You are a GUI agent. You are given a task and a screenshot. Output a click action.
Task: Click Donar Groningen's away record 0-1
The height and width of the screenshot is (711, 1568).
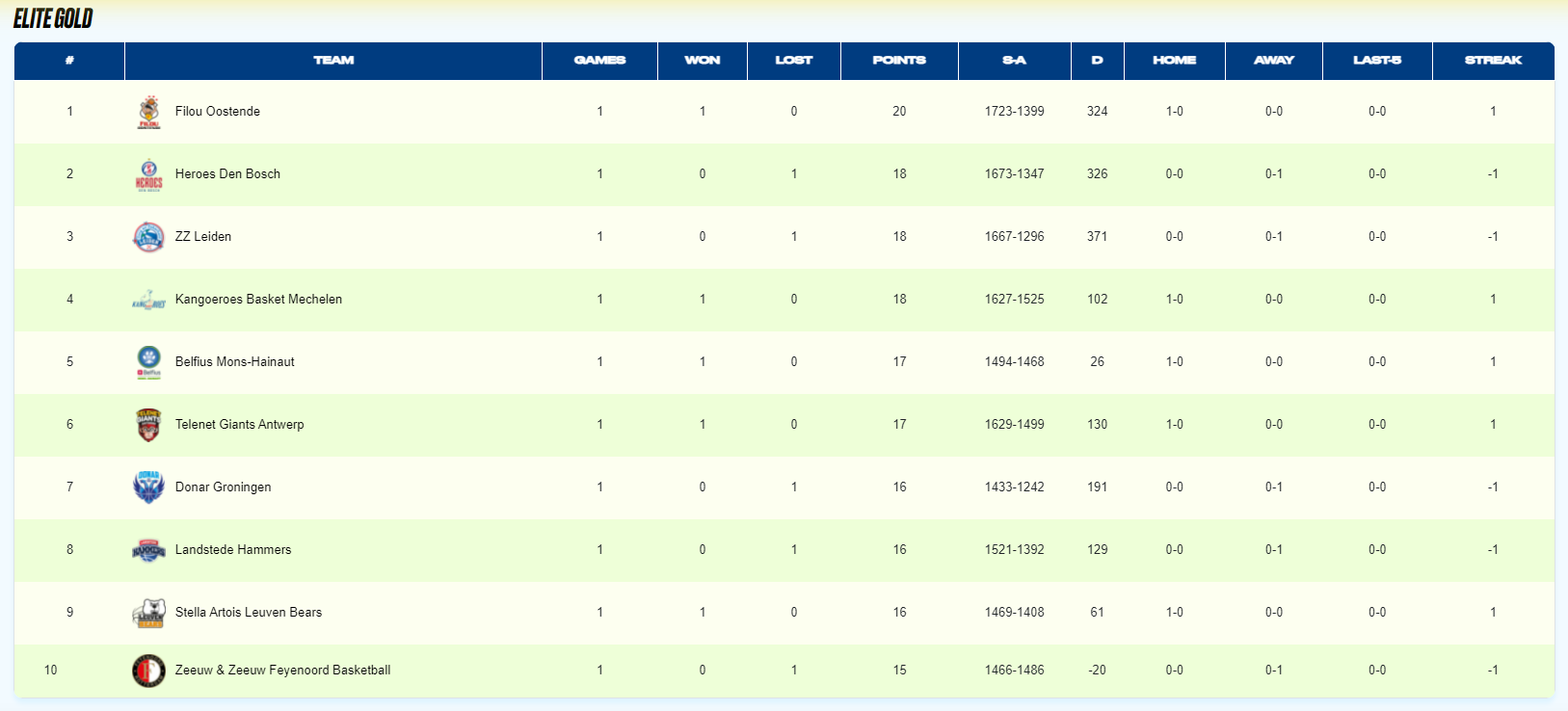(1274, 487)
